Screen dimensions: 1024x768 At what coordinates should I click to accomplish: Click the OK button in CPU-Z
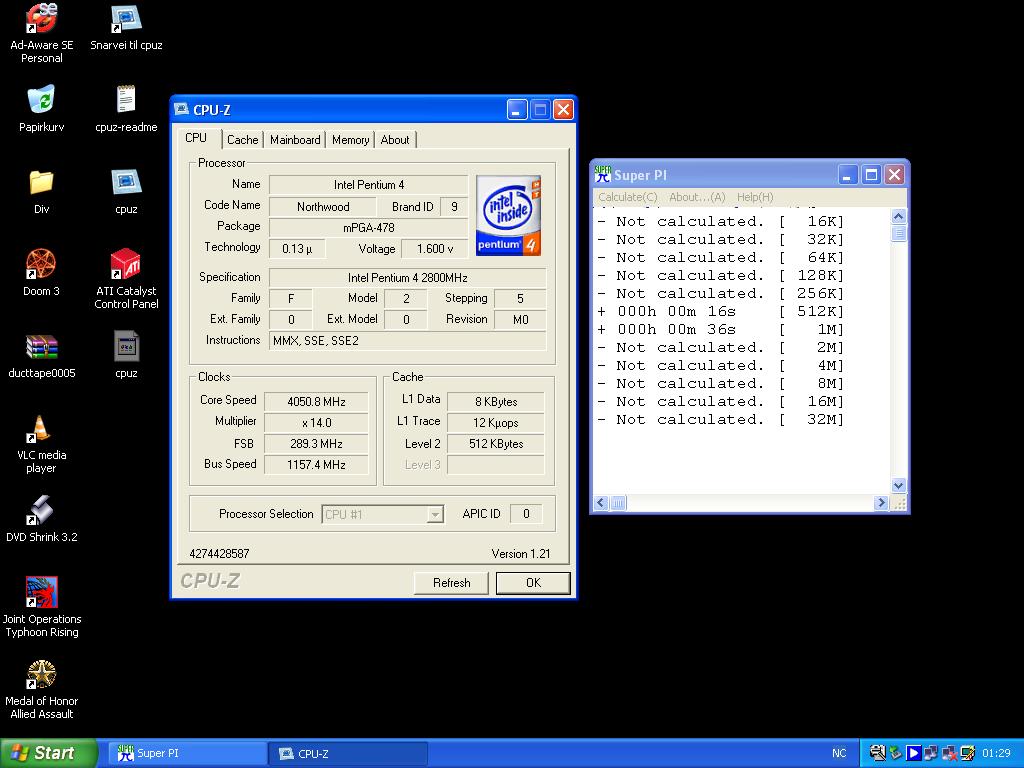point(534,583)
